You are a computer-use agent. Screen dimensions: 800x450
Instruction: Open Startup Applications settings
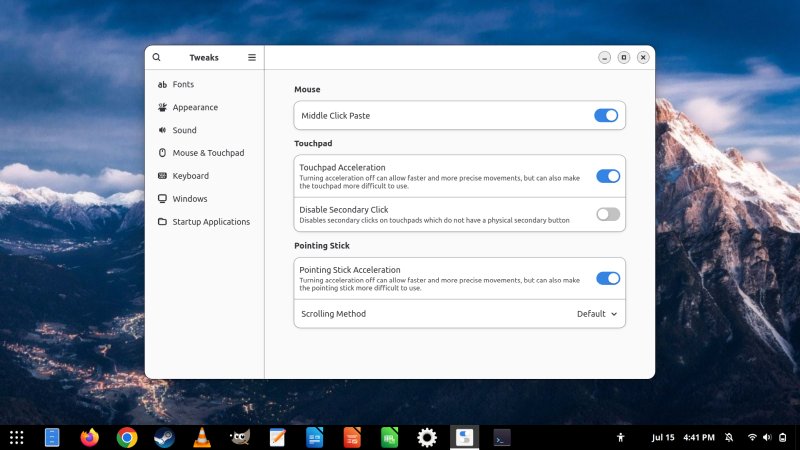coord(210,222)
